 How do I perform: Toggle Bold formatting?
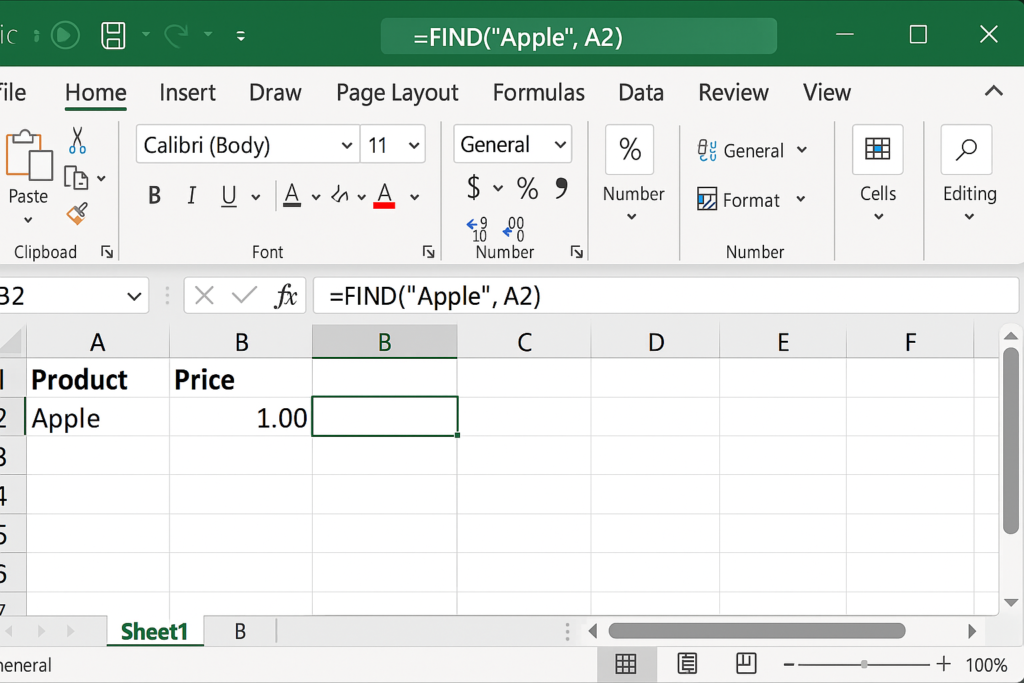(x=154, y=196)
